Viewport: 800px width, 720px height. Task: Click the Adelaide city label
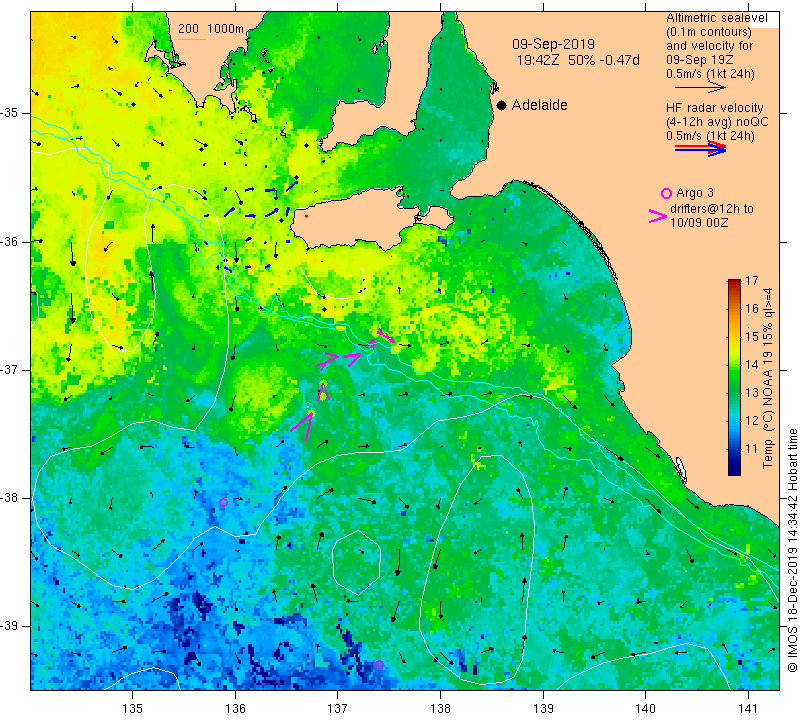(x=539, y=105)
